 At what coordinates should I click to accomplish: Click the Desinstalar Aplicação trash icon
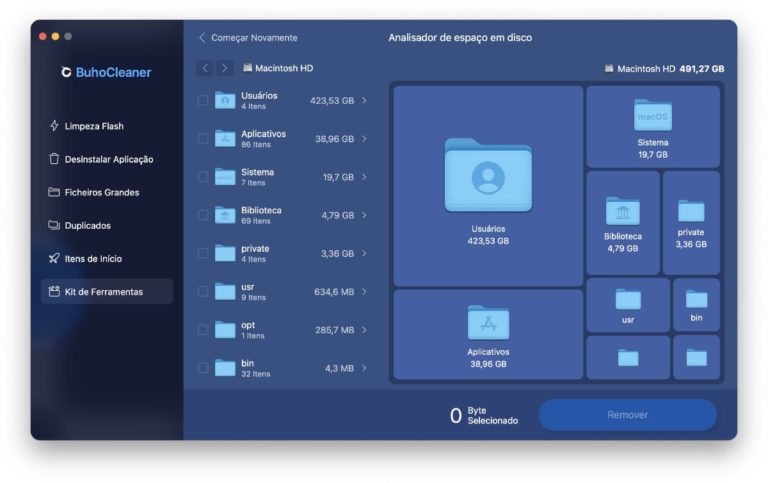(54, 159)
